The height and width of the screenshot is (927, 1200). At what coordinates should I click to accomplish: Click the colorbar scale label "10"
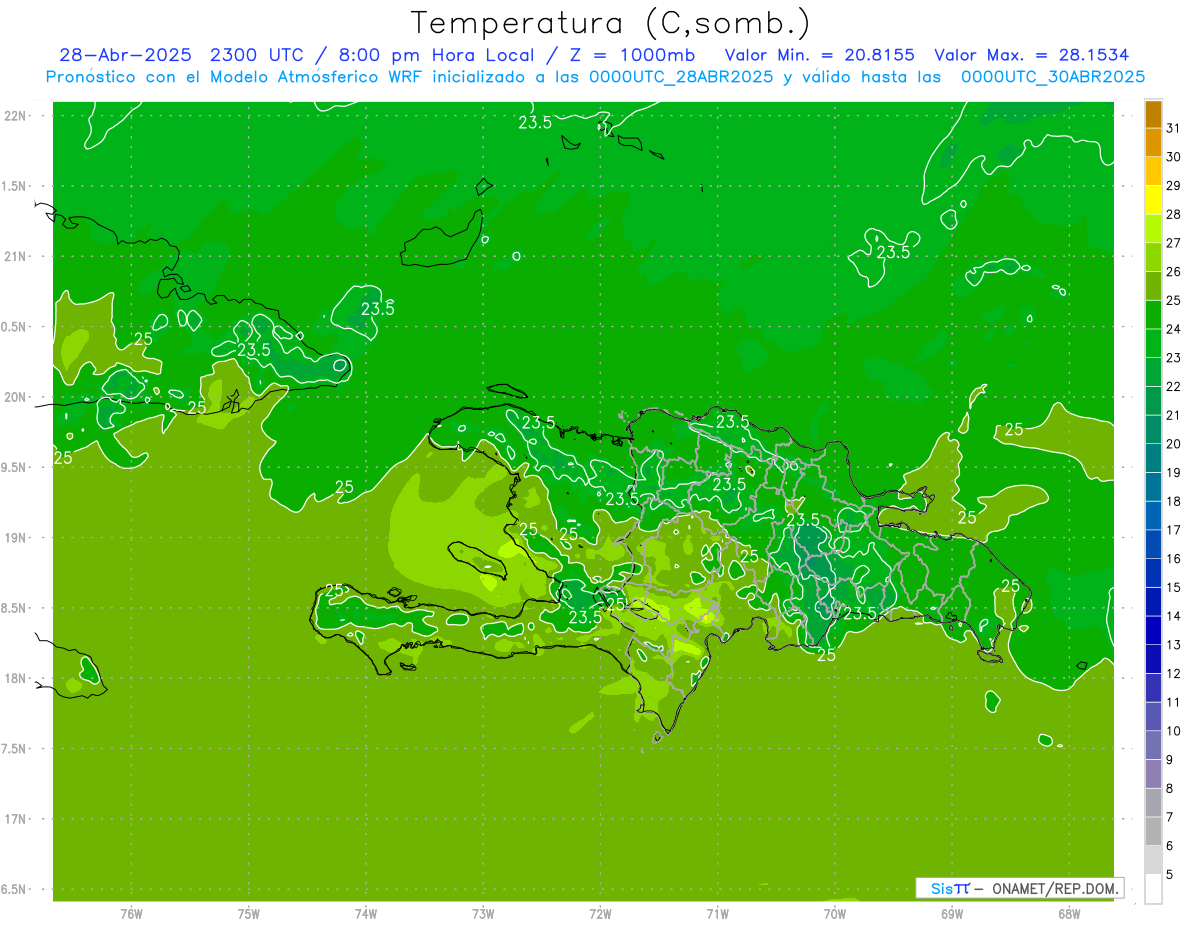pyautogui.click(x=1173, y=731)
